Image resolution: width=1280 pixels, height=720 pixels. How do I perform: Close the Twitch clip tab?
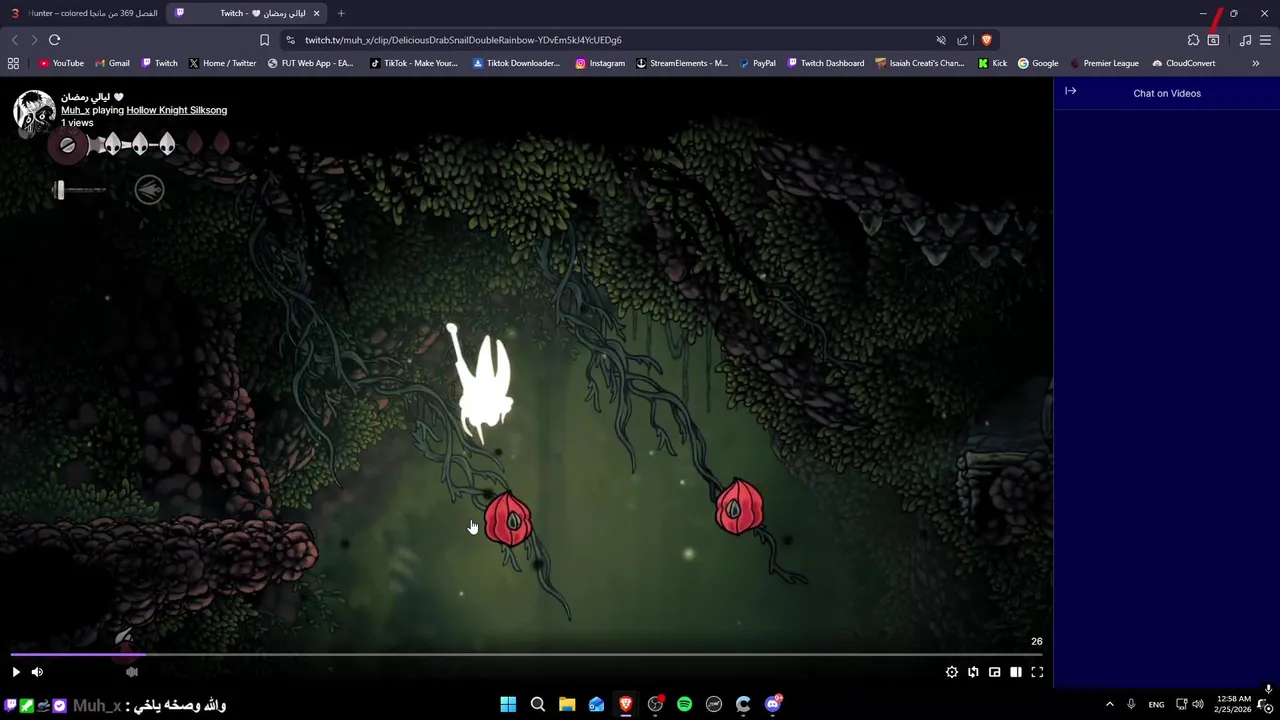pyautogui.click(x=317, y=13)
